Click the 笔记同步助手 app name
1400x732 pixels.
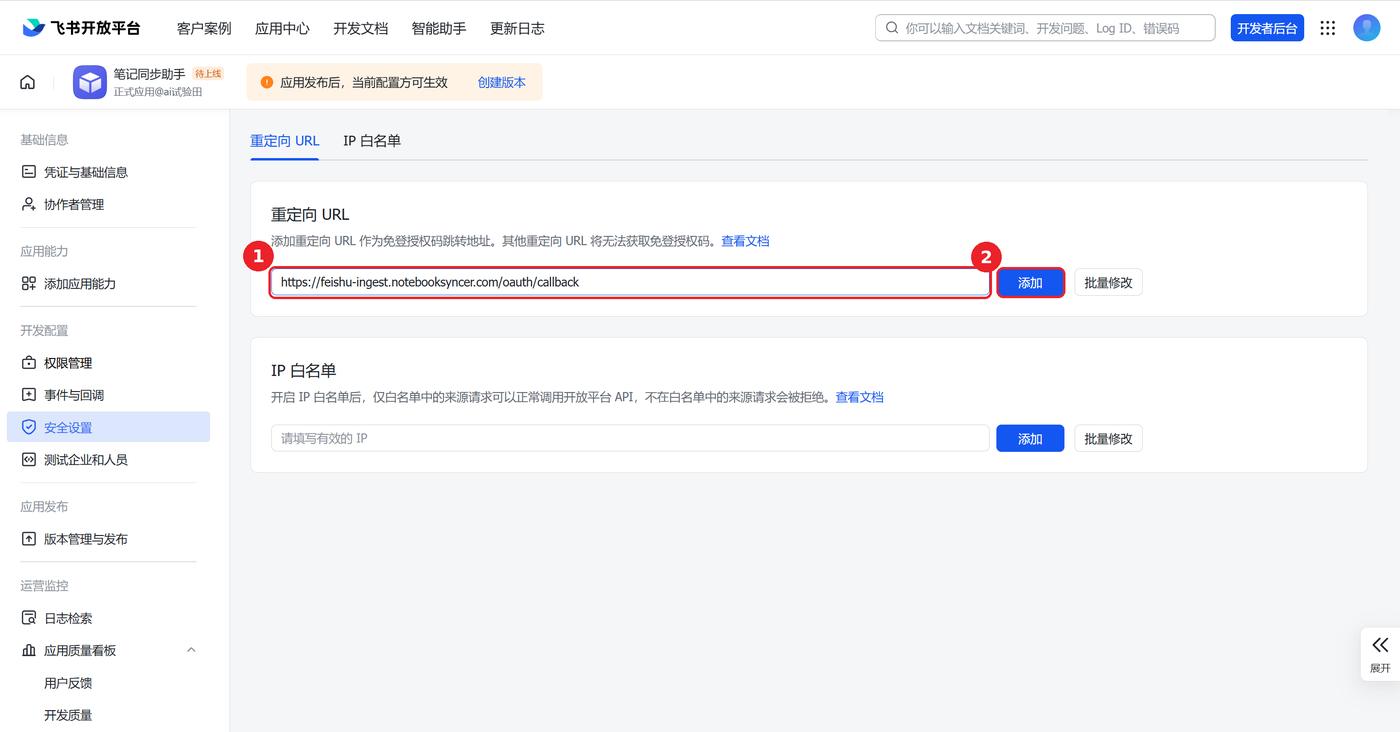coord(149,74)
